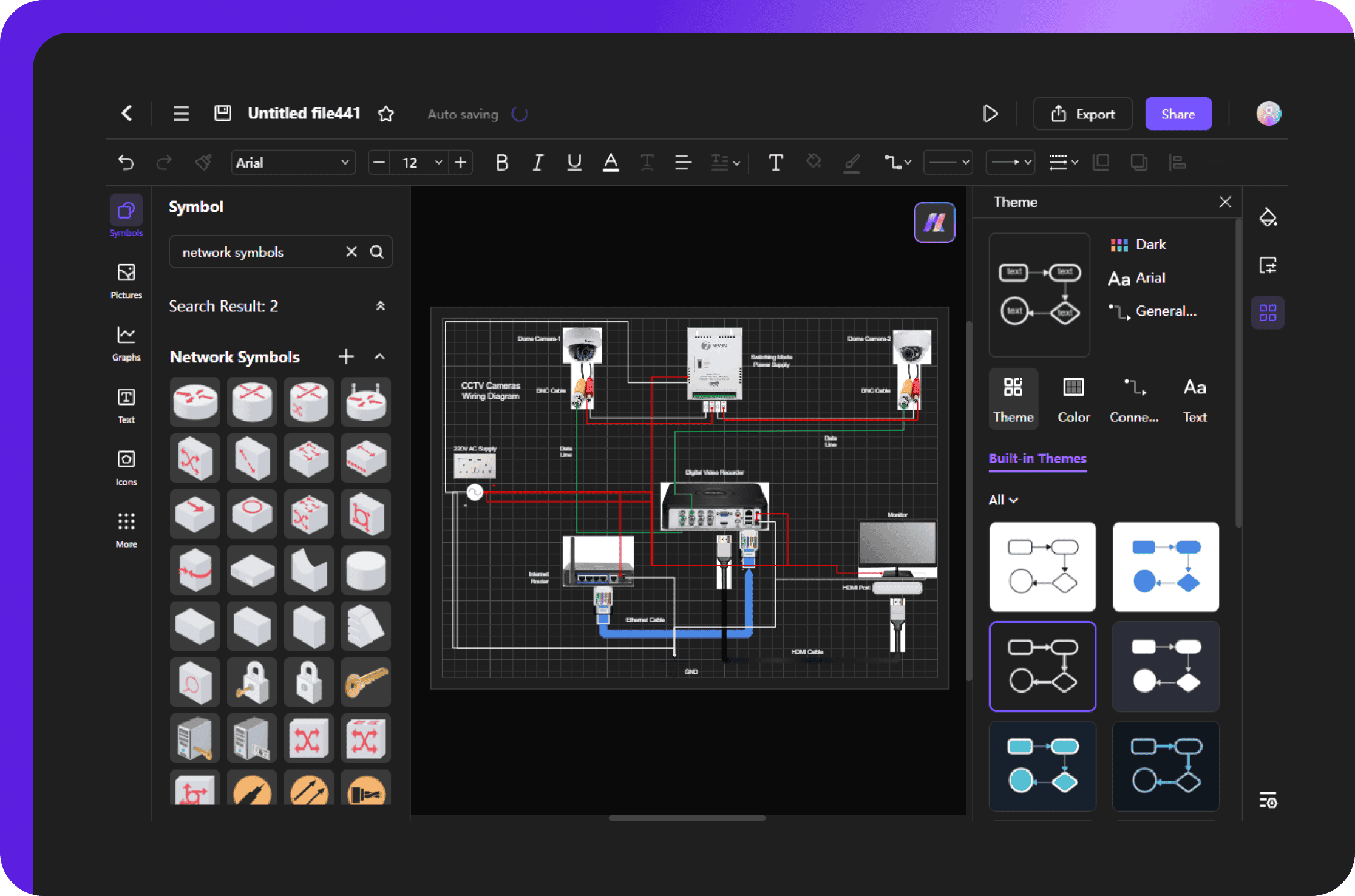Screen dimensions: 1355x896
Task: Click the play/run button in toolbar
Action: 989,113
